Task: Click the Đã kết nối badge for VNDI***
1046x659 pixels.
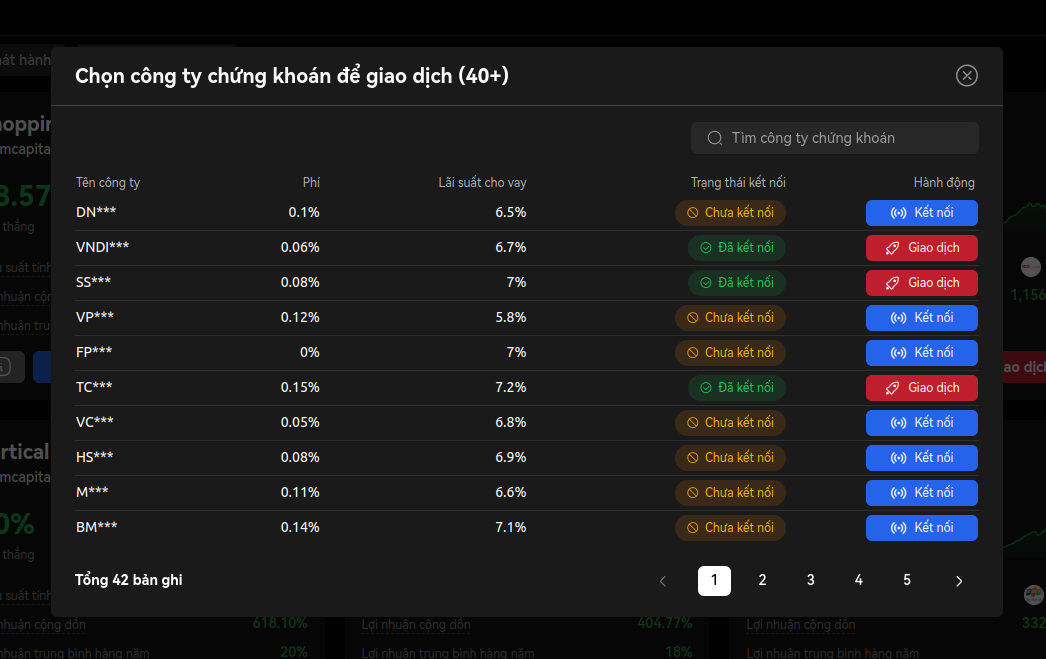Action: [737, 248]
